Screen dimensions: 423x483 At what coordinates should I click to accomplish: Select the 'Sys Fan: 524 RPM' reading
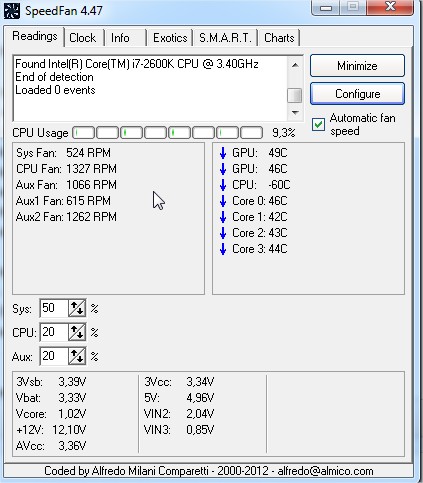[x=63, y=153]
